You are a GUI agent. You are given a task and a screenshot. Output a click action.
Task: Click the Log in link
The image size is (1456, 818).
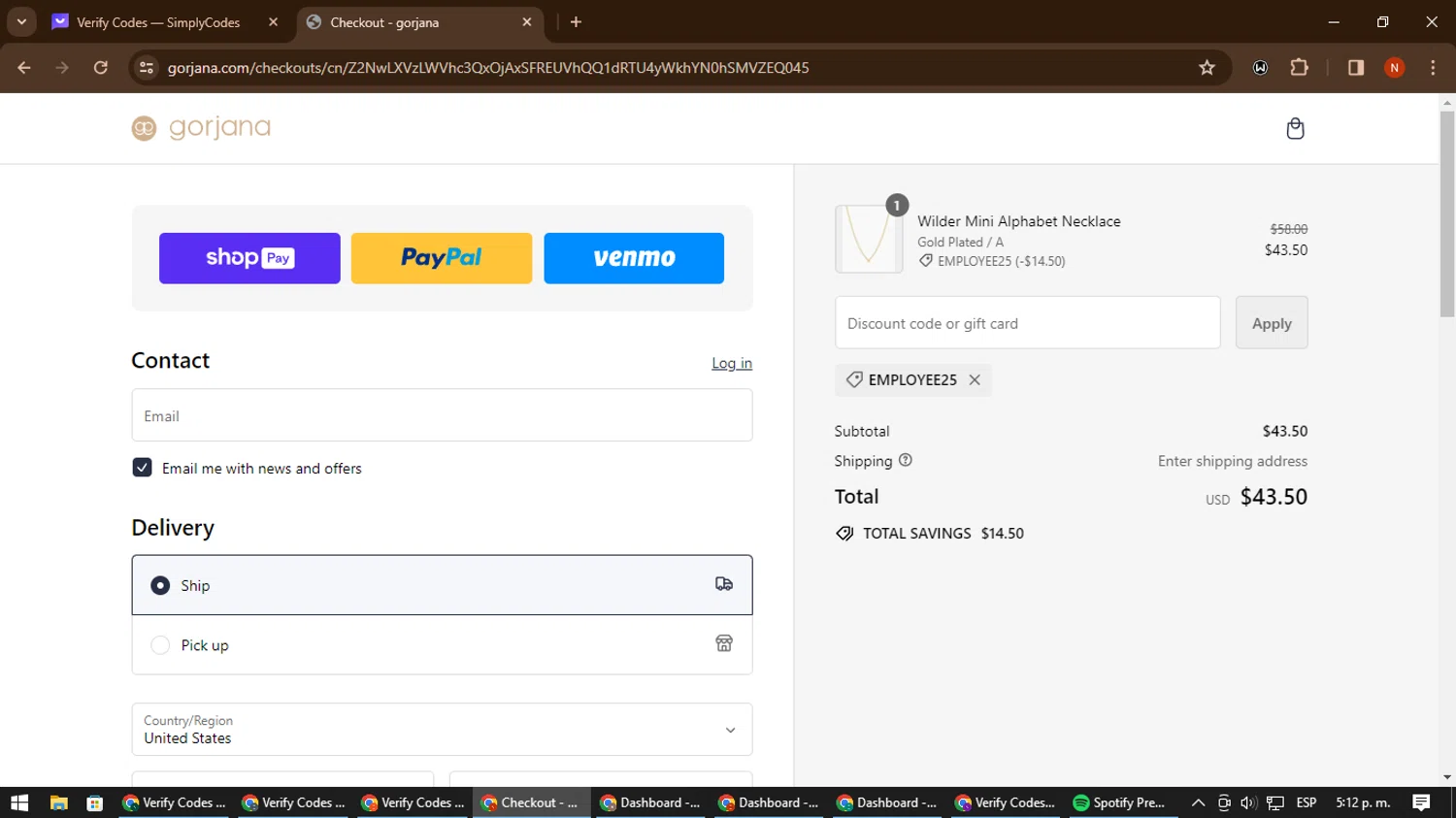click(732, 363)
